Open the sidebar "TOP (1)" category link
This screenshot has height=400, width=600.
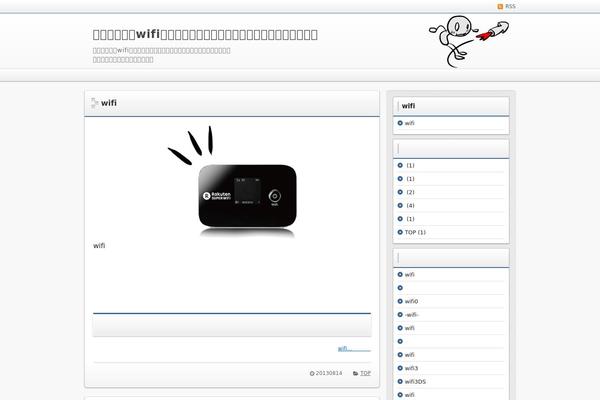click(x=415, y=232)
